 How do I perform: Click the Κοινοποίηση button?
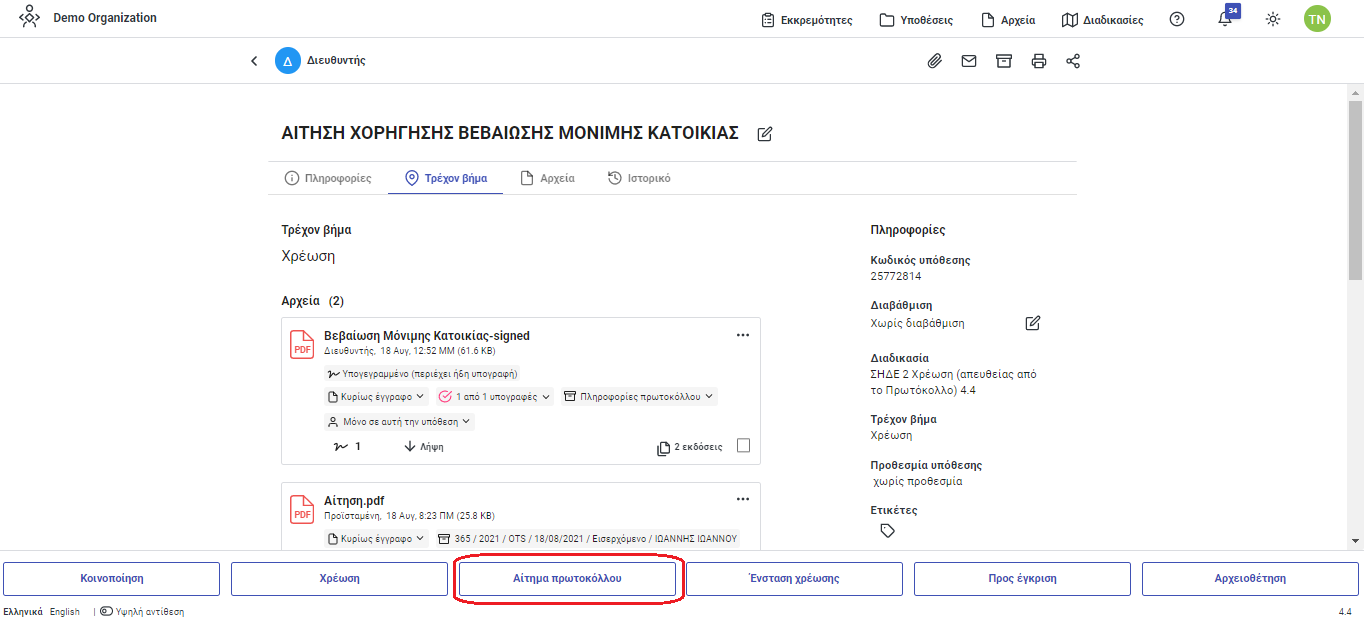click(111, 578)
